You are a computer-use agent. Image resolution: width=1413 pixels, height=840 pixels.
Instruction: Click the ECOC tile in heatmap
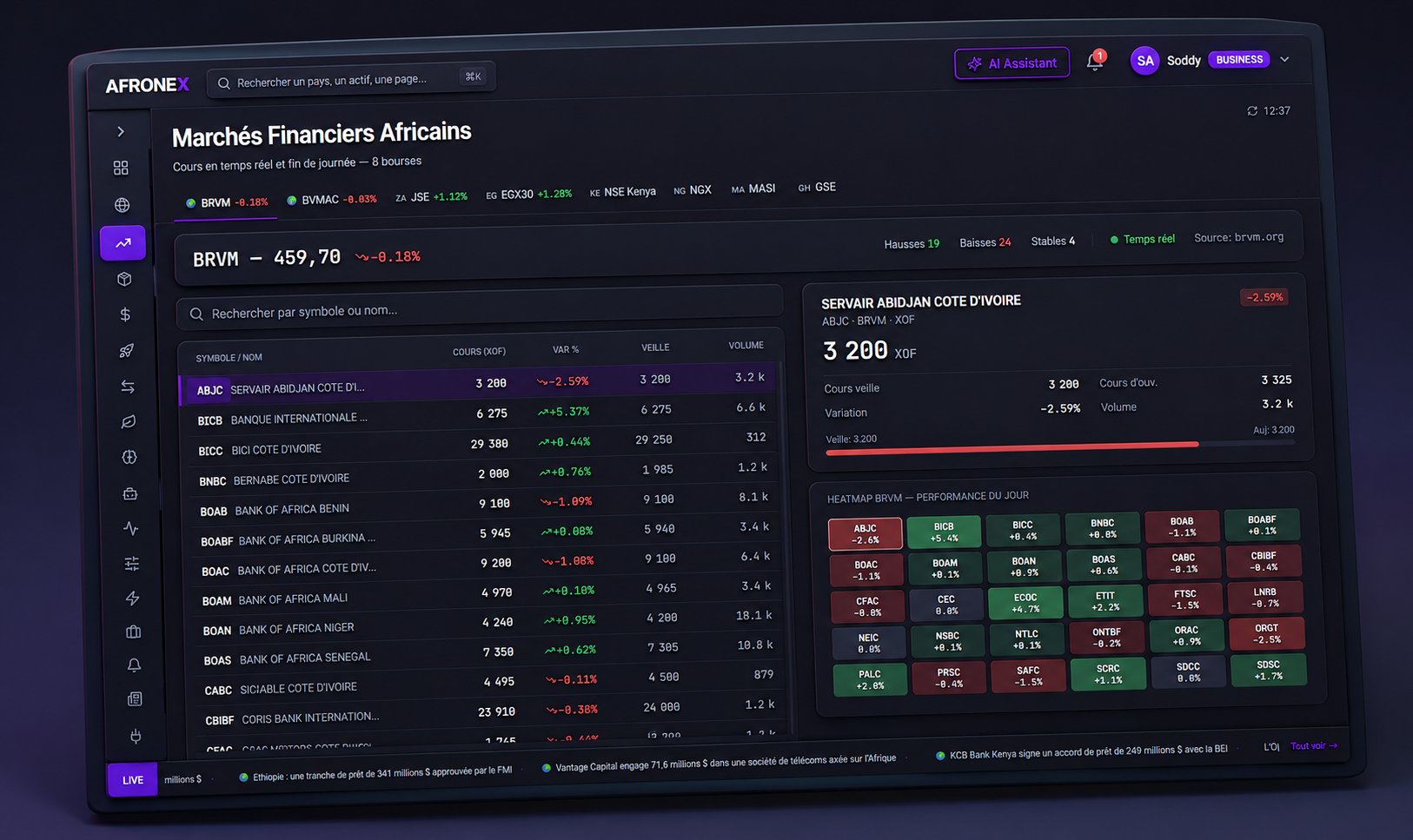pyautogui.click(x=1025, y=603)
